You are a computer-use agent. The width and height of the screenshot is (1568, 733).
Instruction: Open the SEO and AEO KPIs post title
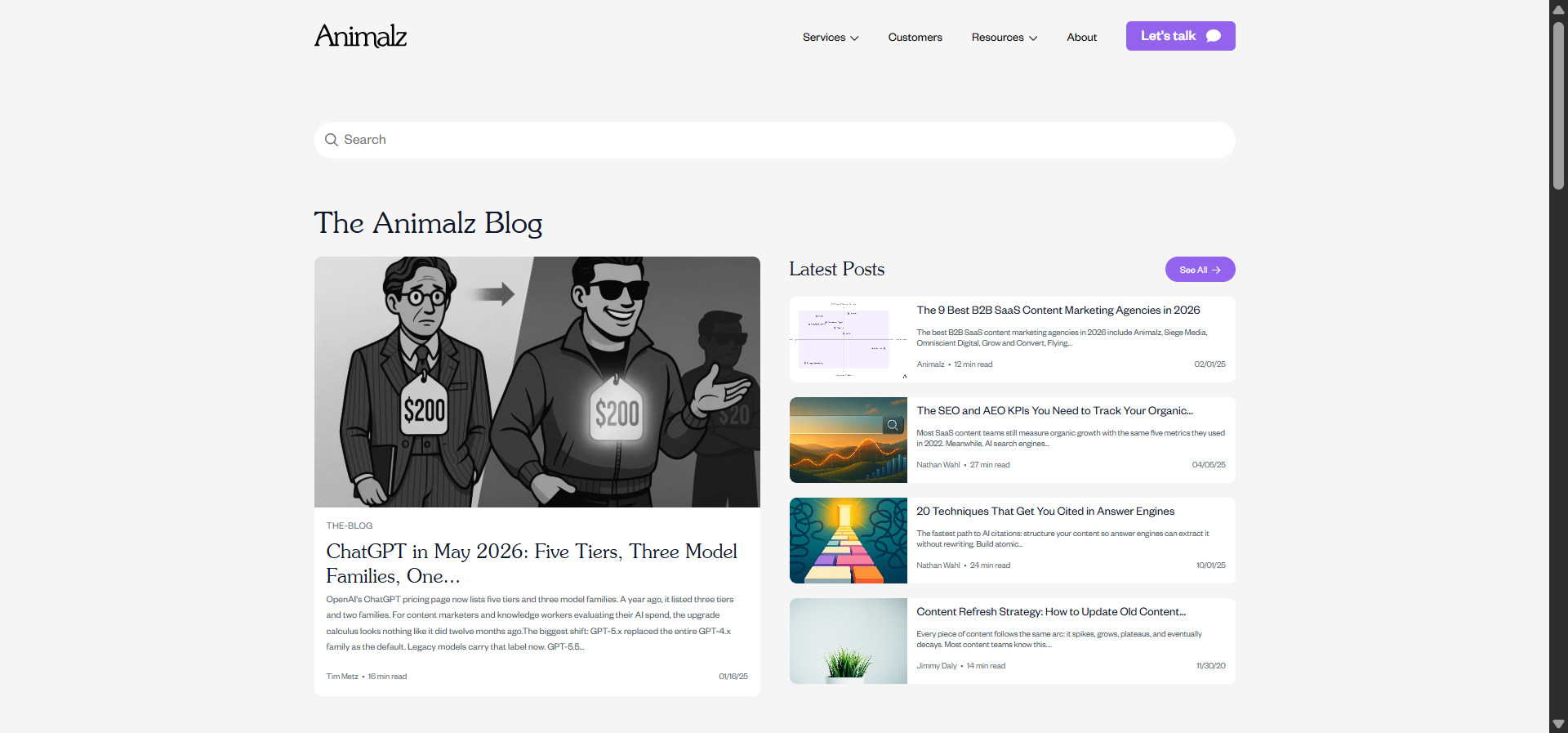1054,411
